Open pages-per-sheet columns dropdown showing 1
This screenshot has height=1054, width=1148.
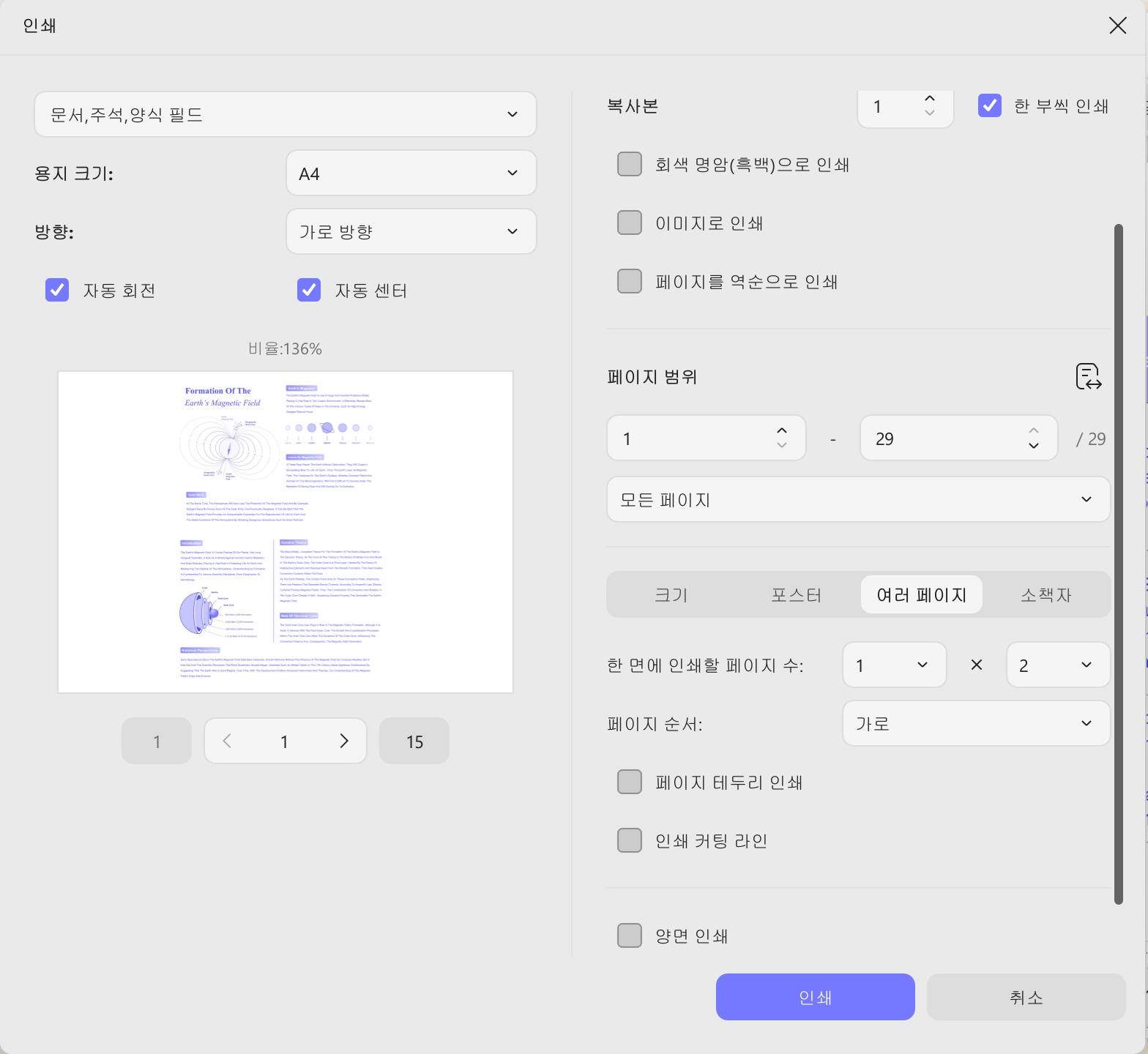point(895,665)
